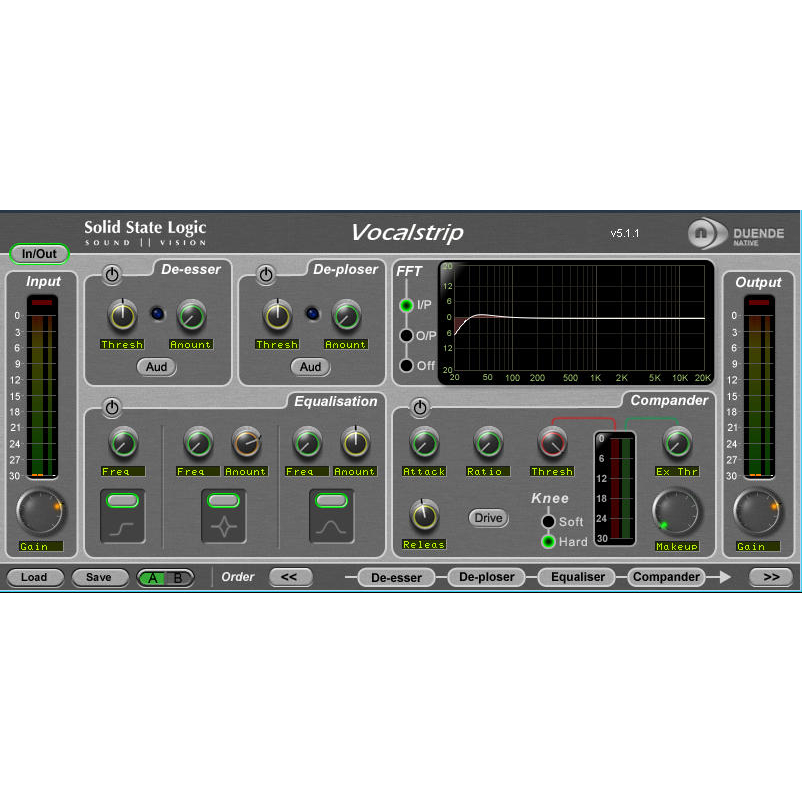Toggle the Equalisation power button
The width and height of the screenshot is (802, 802).
(112, 408)
